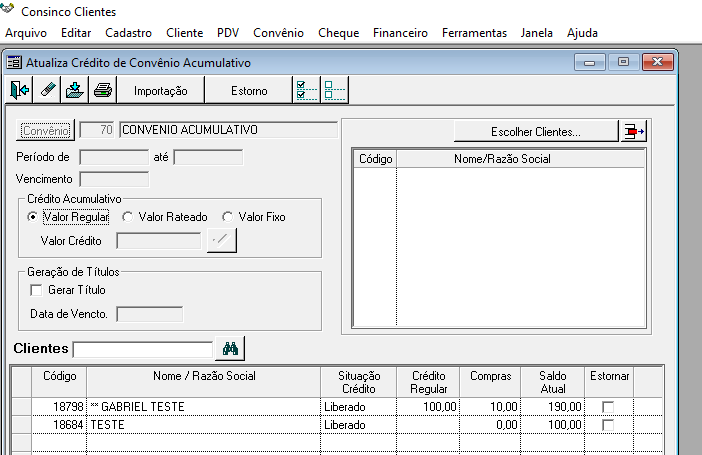Click the select all checkmarks icon
This screenshot has height=455, width=702.
click(307, 90)
